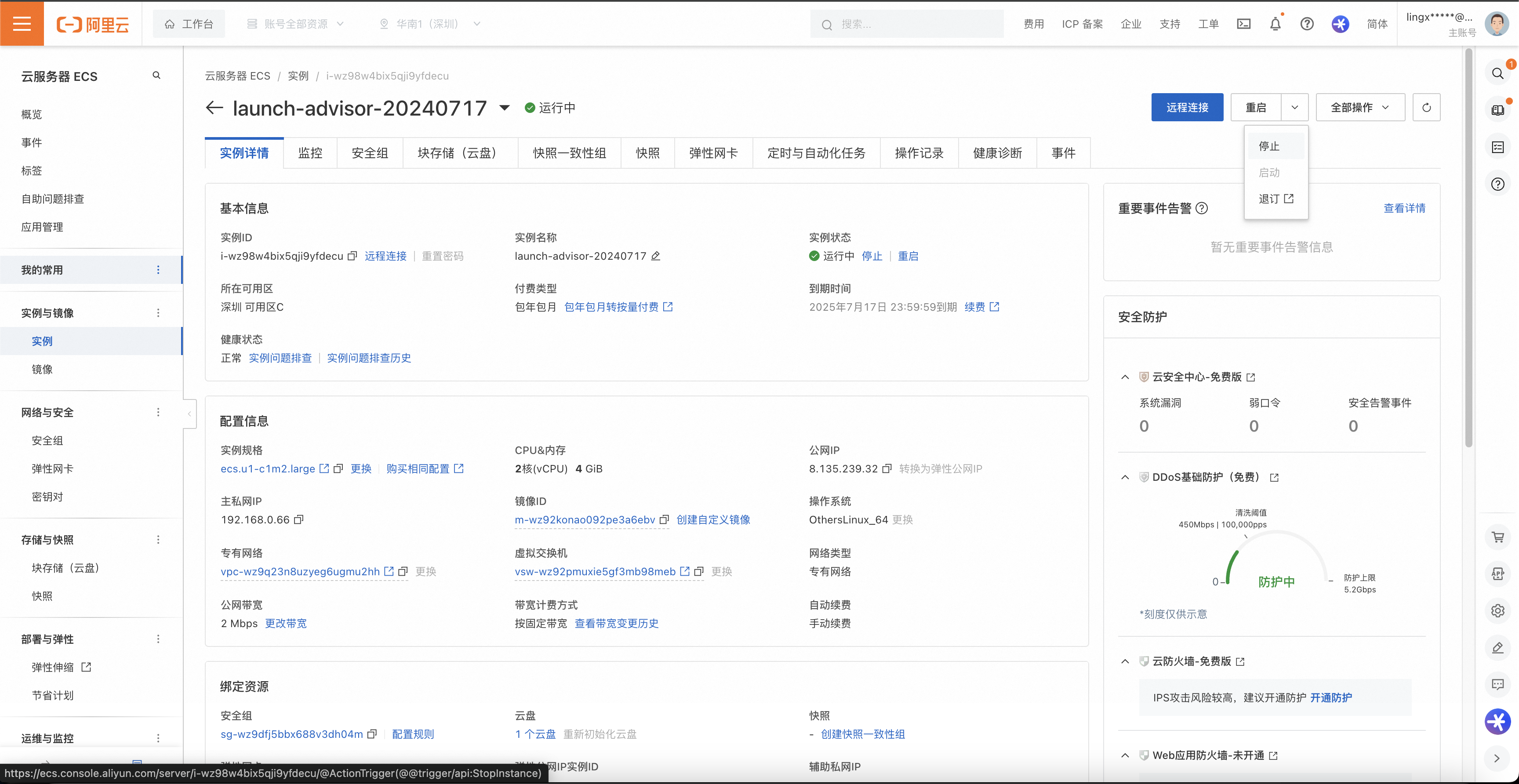Expand the right sidebar arrow
Screen dimensions: 1519x784
click(1497, 758)
